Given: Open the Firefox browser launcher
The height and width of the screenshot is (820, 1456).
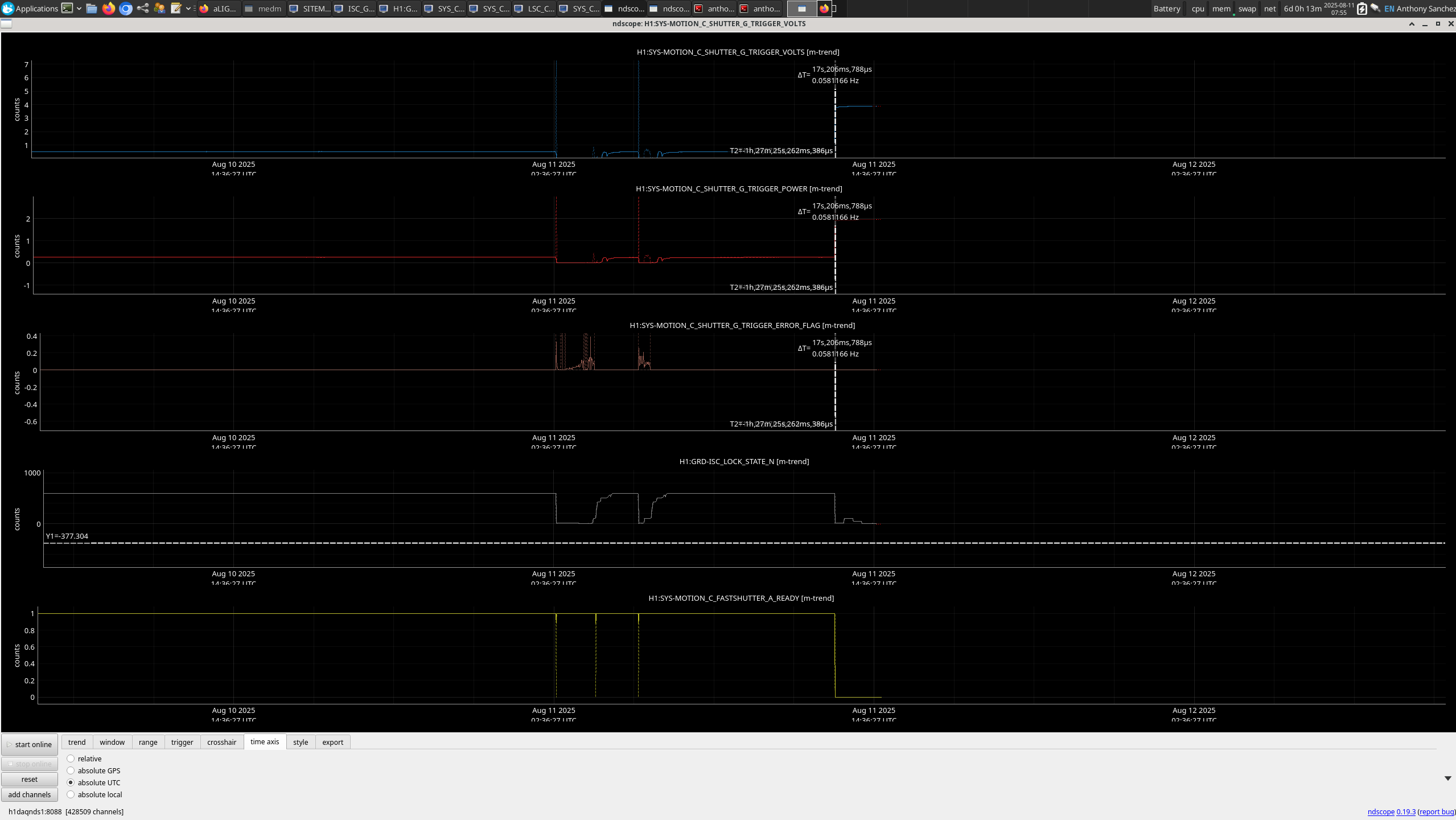Looking at the screenshot, I should pyautogui.click(x=108, y=9).
